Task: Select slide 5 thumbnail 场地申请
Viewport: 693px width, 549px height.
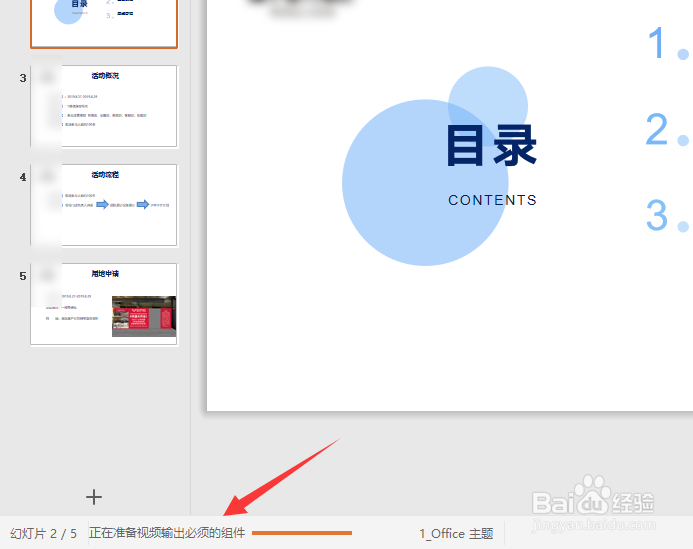Action: (x=104, y=304)
